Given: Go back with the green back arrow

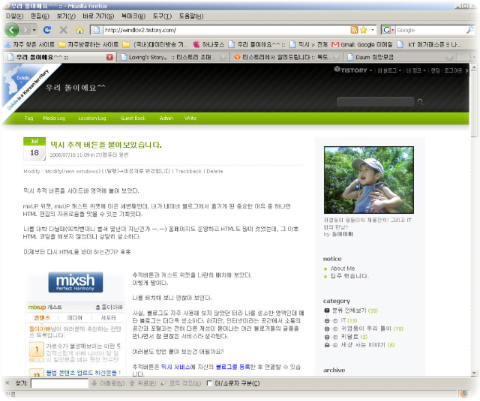Looking at the screenshot, I should (12, 30).
